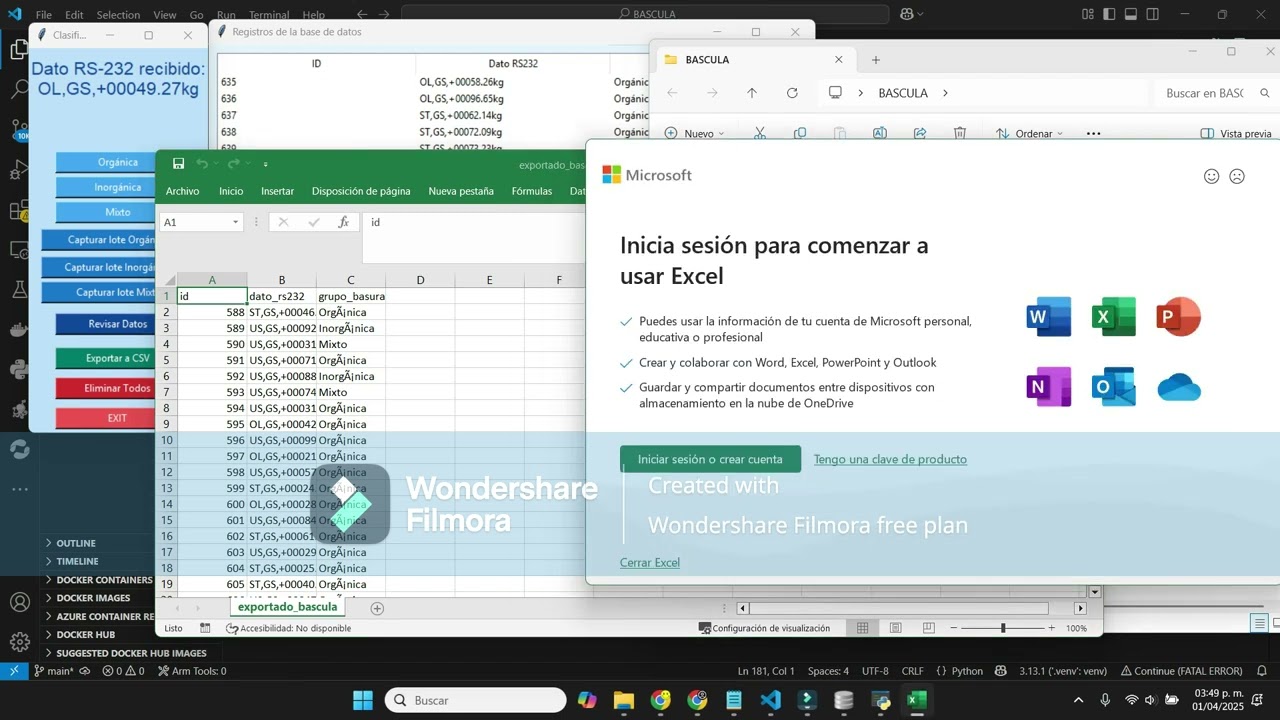This screenshot has width=1280, height=720.
Task: Open VS Code Explorer view icon
Action: point(18,49)
